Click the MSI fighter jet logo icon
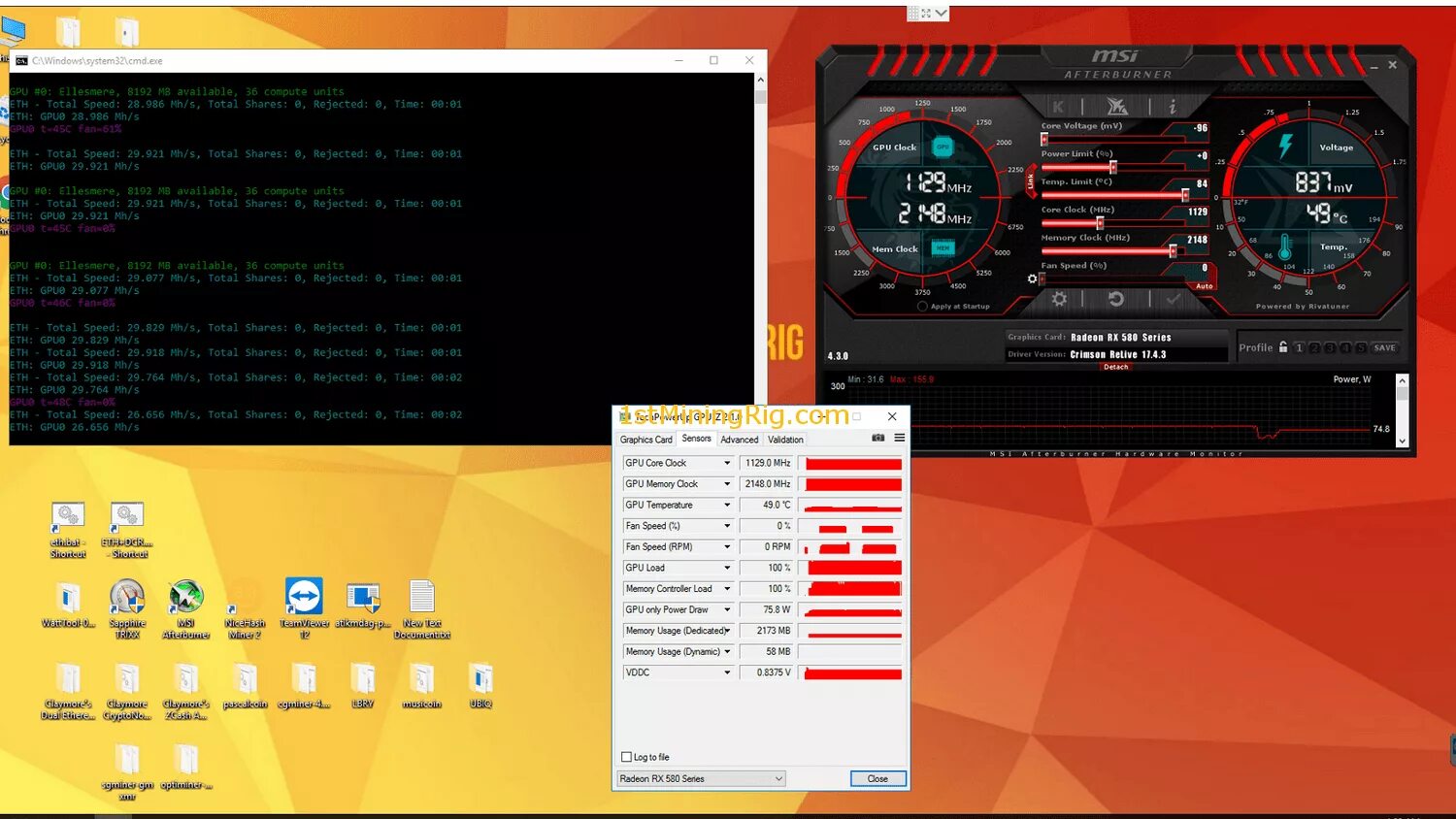Viewport: 1456px width, 819px height. [1117, 107]
